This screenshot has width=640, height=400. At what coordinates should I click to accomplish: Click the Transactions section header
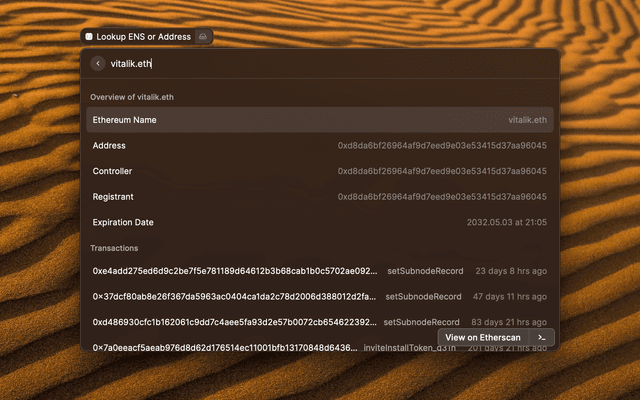tap(114, 248)
